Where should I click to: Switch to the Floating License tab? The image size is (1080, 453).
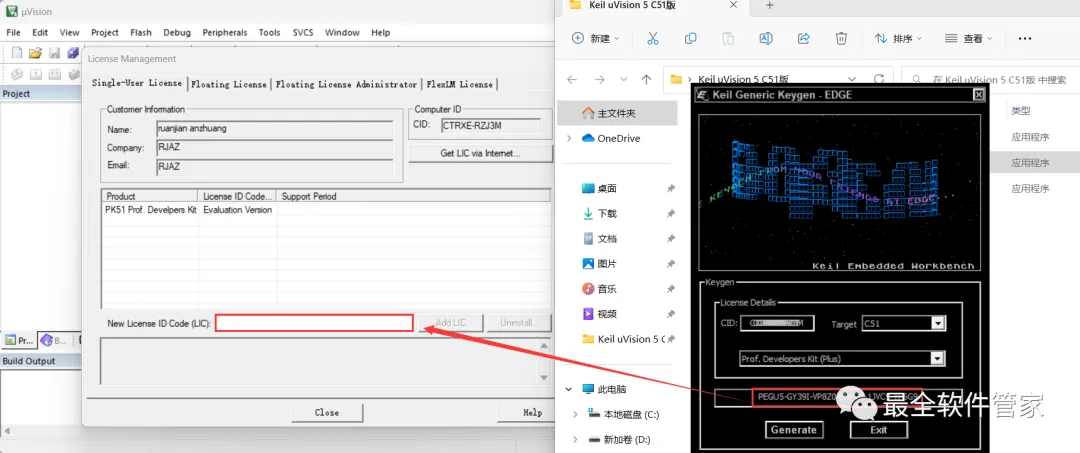point(229,84)
